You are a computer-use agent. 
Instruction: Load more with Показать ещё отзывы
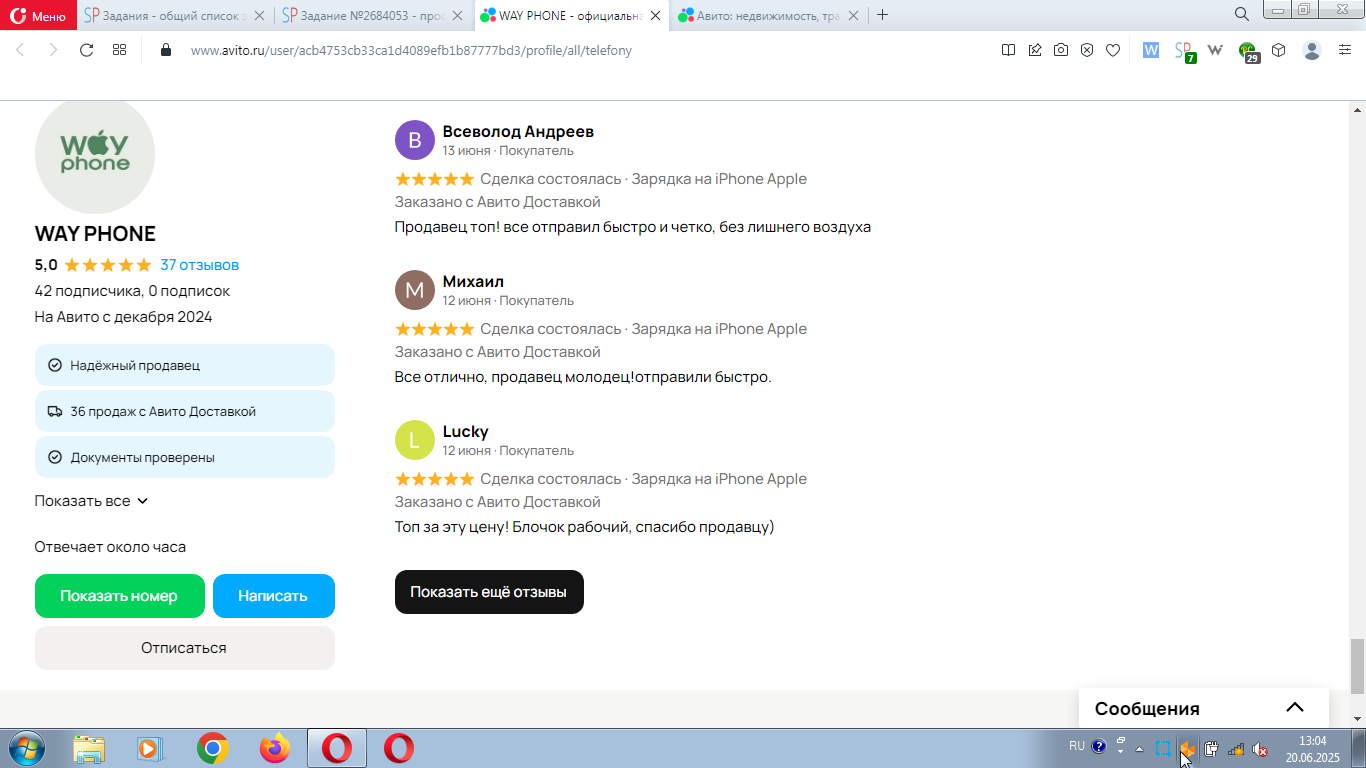489,592
